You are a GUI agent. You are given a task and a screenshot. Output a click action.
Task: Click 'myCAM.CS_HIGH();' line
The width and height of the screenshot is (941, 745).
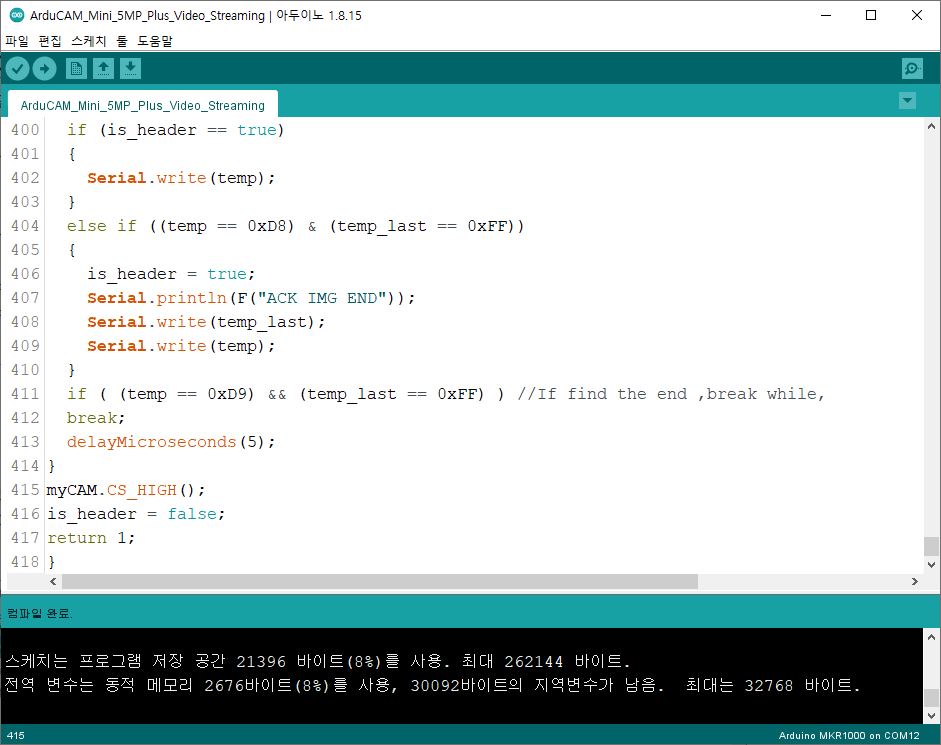click(126, 490)
